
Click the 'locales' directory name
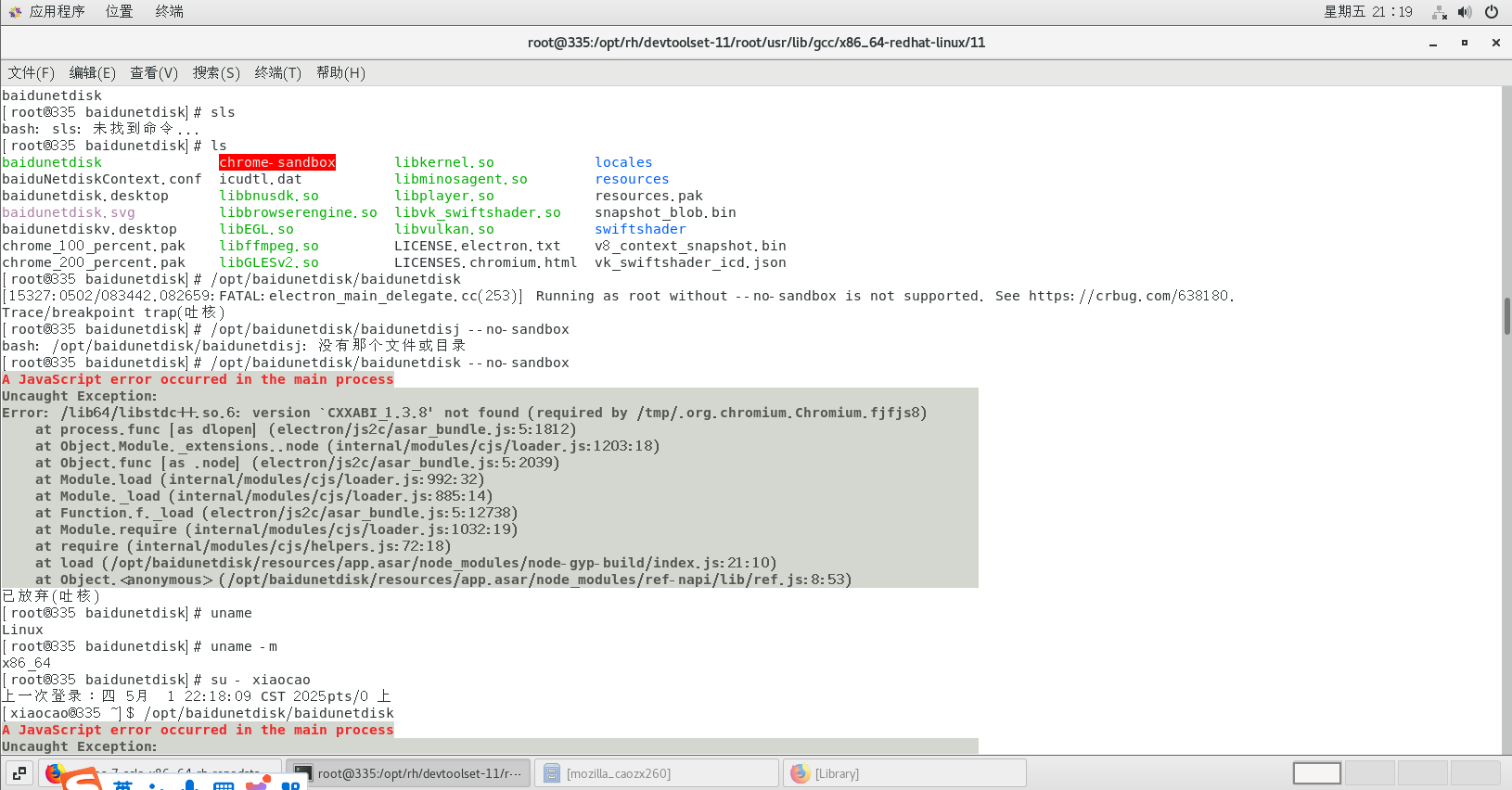623,162
